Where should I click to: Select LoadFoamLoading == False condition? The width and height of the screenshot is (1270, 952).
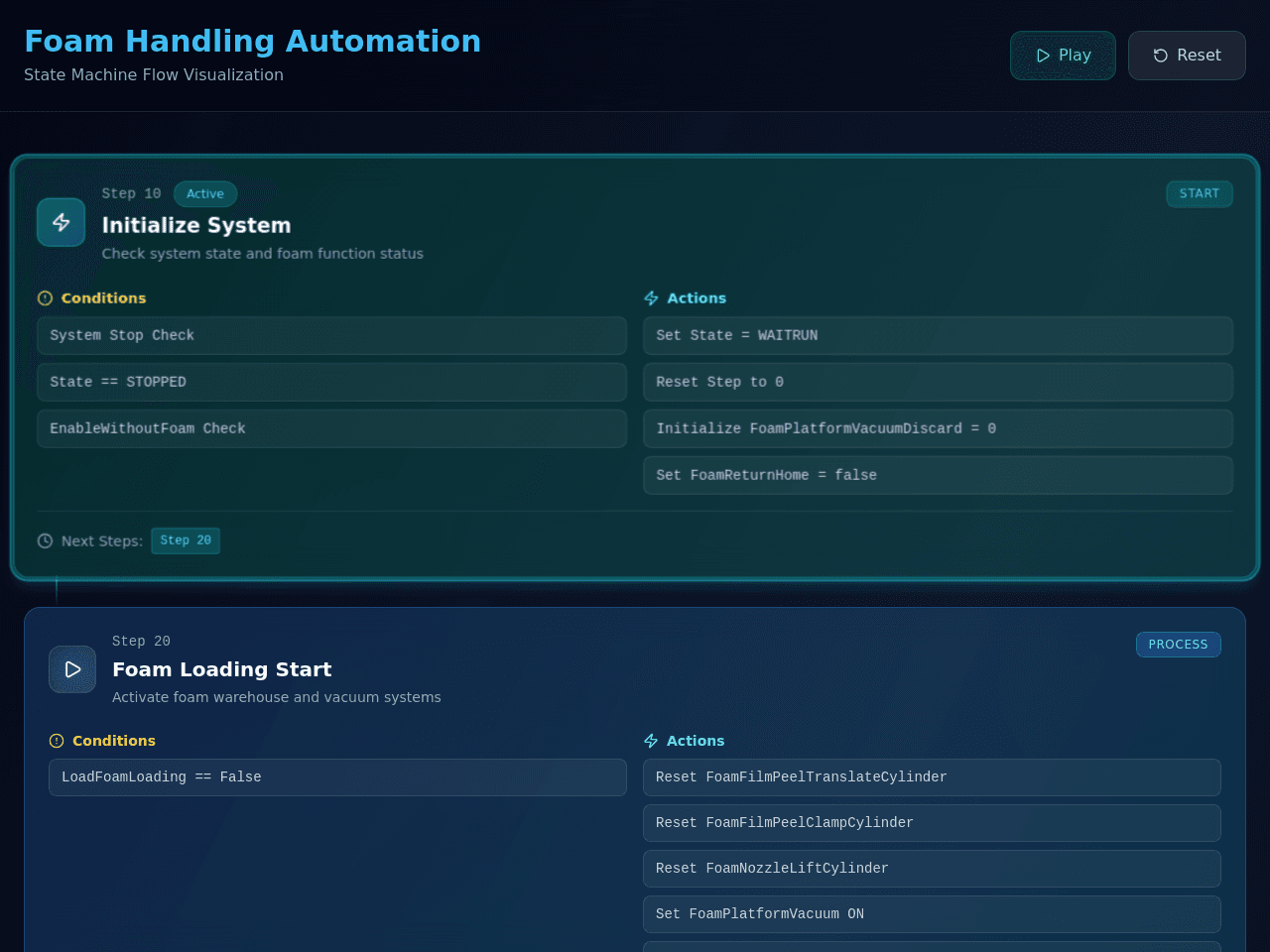point(337,777)
